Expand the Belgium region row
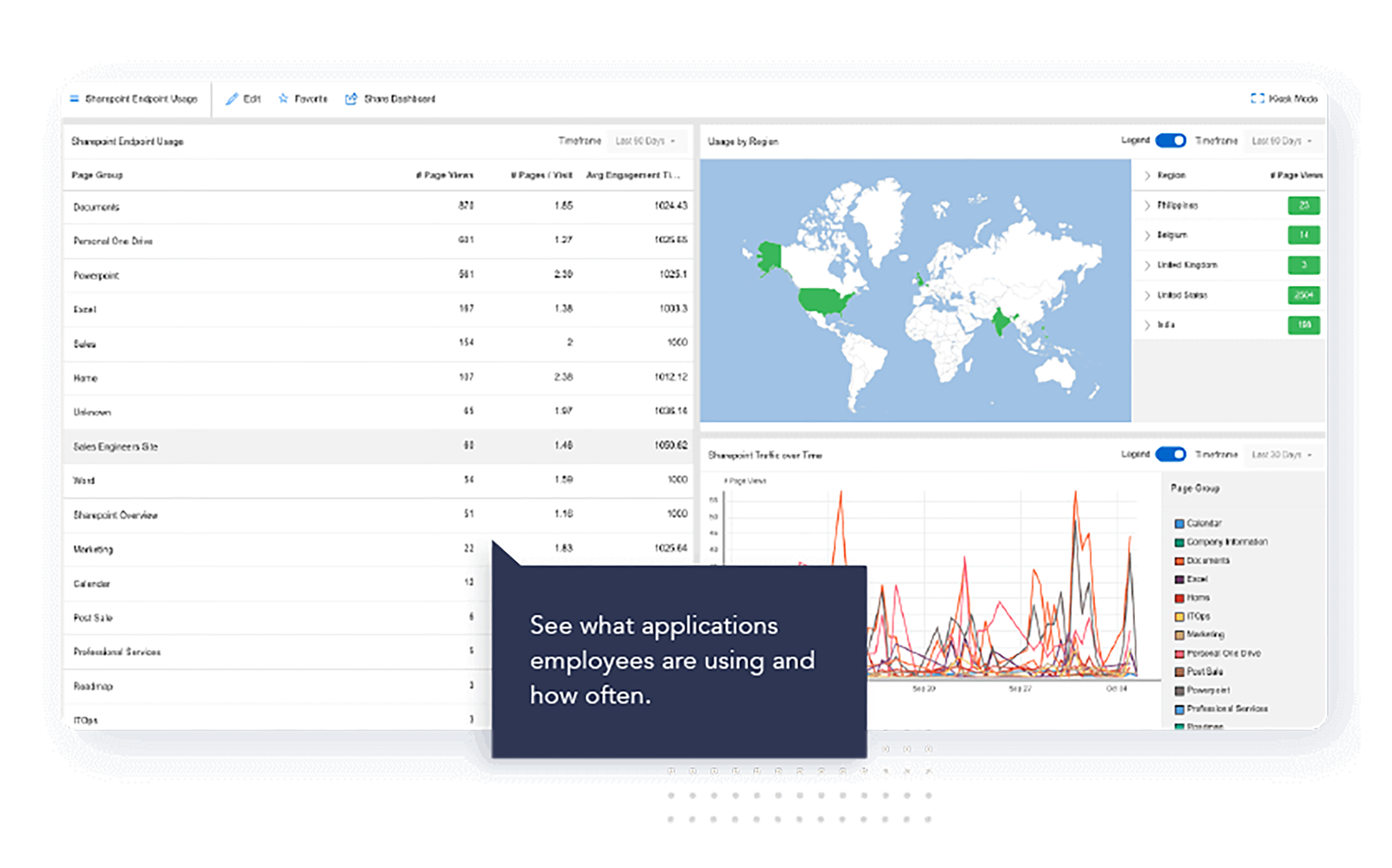Viewport: 1392px width, 868px height. pyautogui.click(x=1147, y=236)
